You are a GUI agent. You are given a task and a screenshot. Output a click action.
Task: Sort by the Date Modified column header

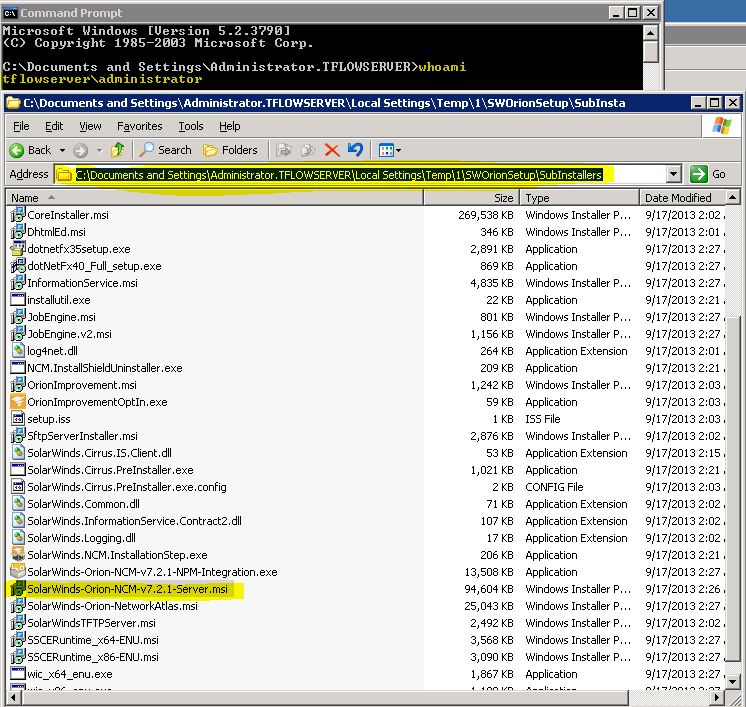683,197
